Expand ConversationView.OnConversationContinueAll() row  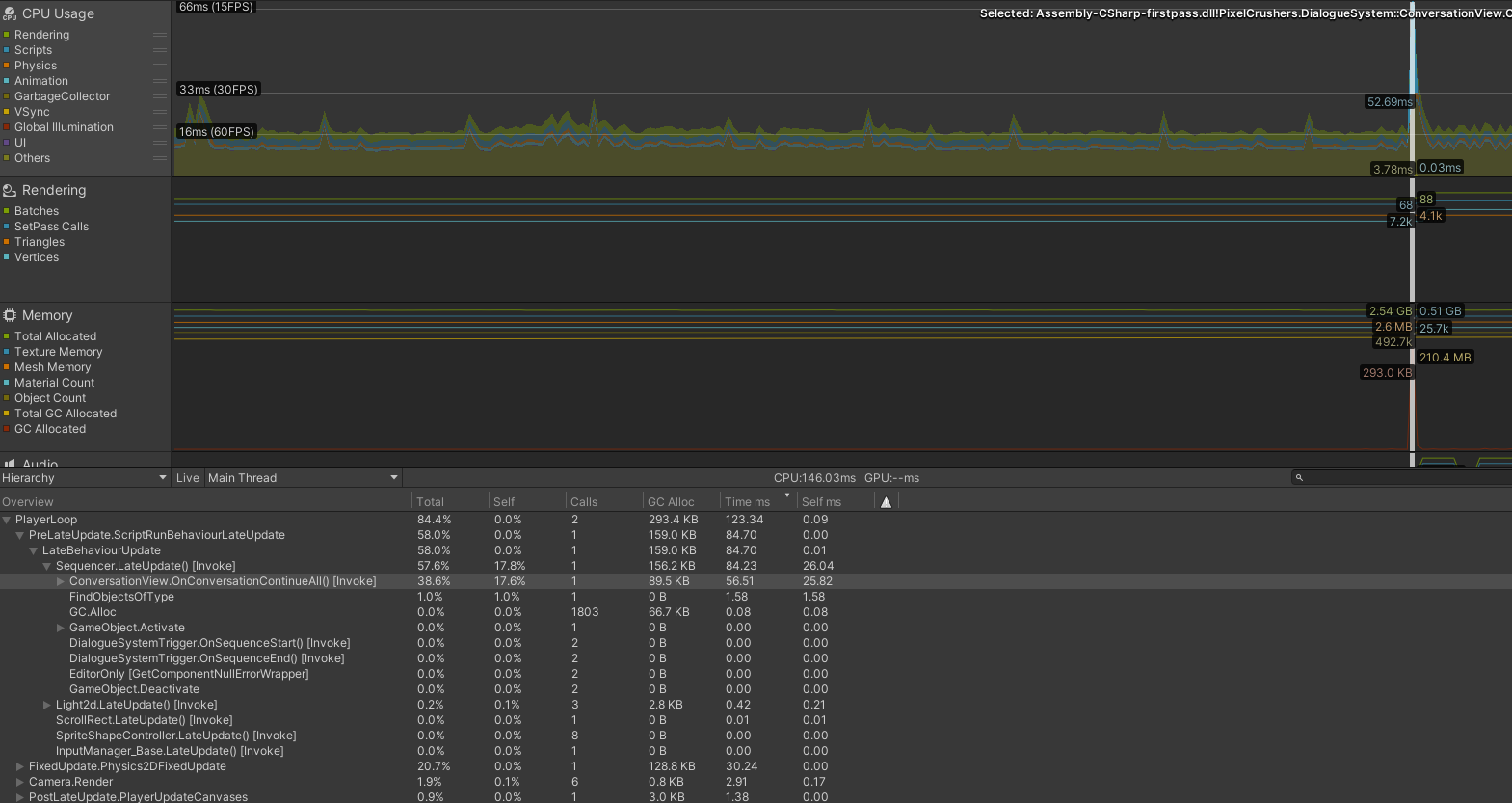pyautogui.click(x=60, y=581)
